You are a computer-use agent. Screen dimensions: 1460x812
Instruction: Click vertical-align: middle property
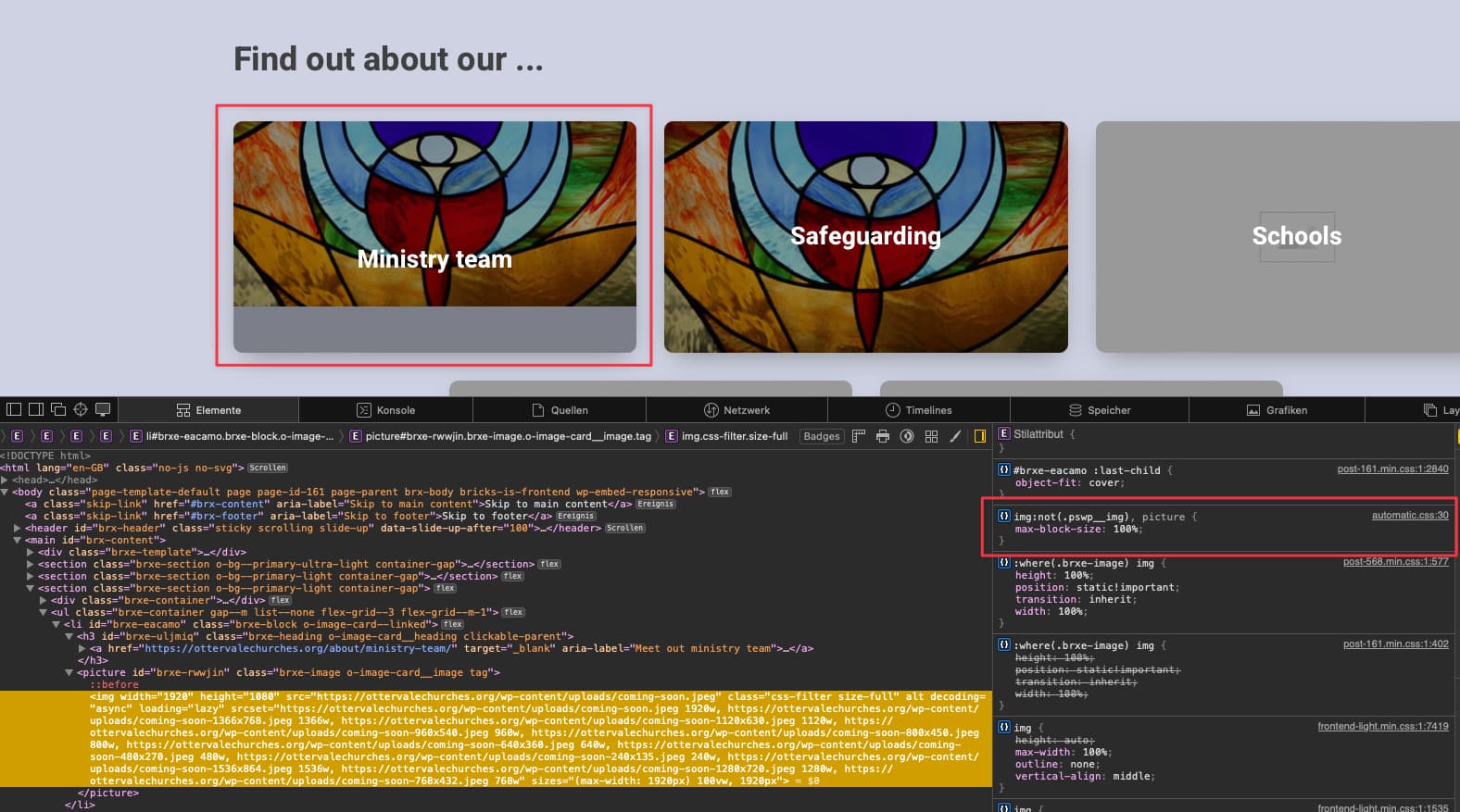pyautogui.click(x=1085, y=776)
